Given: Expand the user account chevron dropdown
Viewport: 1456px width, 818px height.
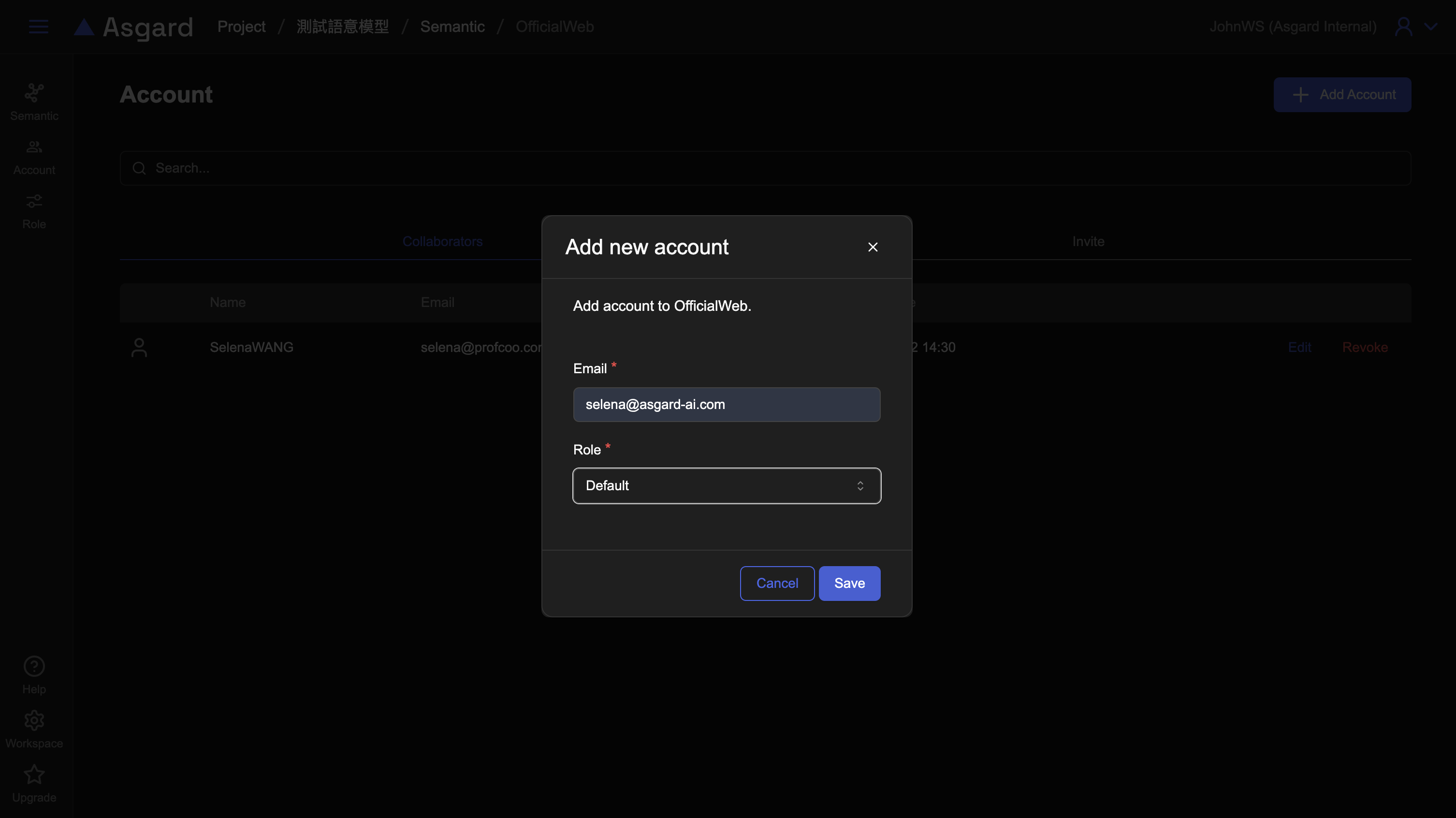Looking at the screenshot, I should tap(1430, 27).
